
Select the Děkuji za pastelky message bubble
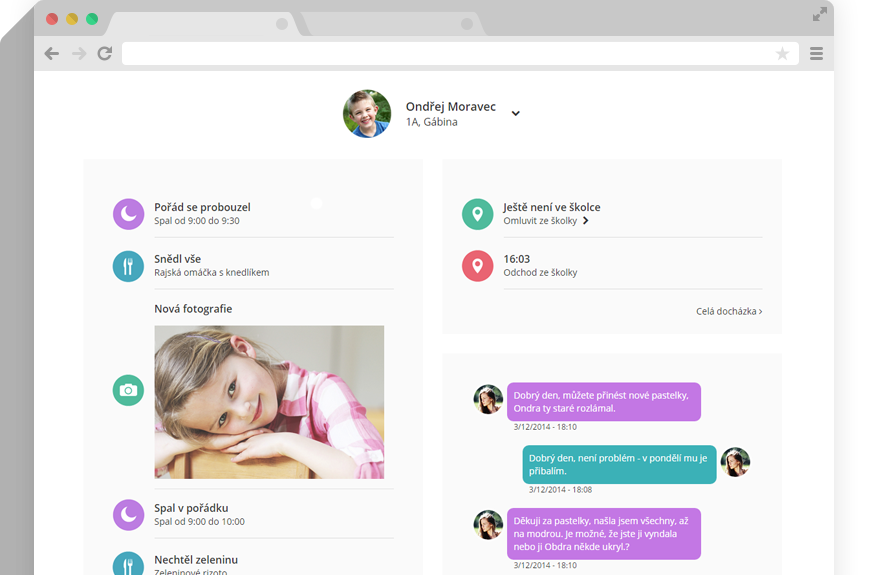coord(604,534)
